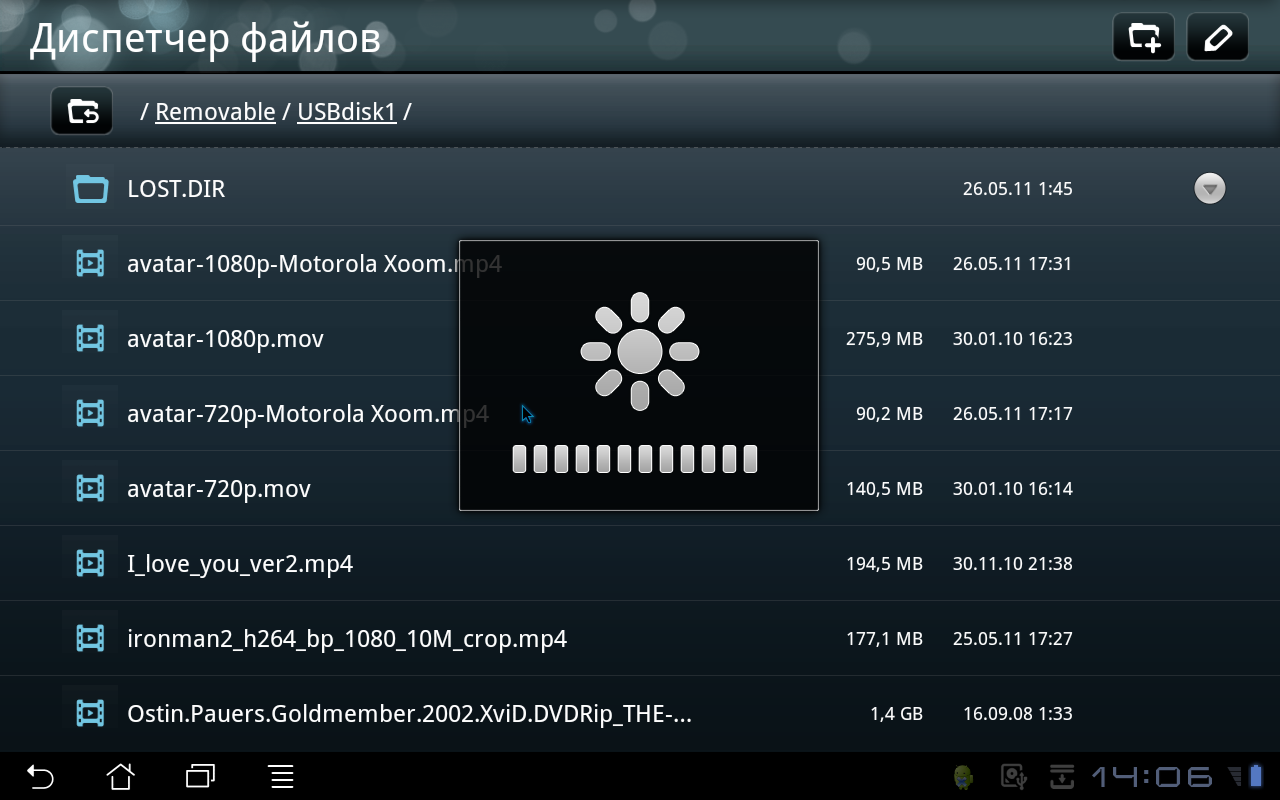Select the film icon of avatar-720p.mov
The image size is (1280, 800).
pos(90,488)
